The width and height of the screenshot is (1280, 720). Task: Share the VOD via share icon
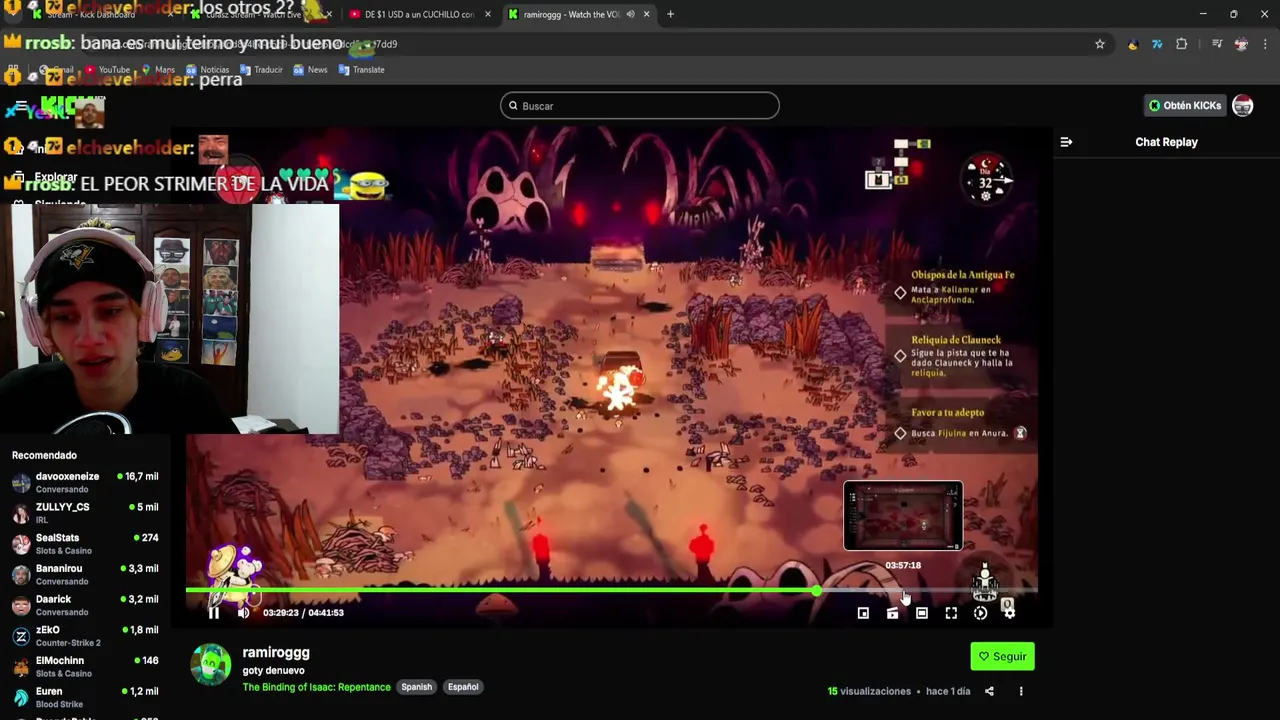pyautogui.click(x=989, y=691)
